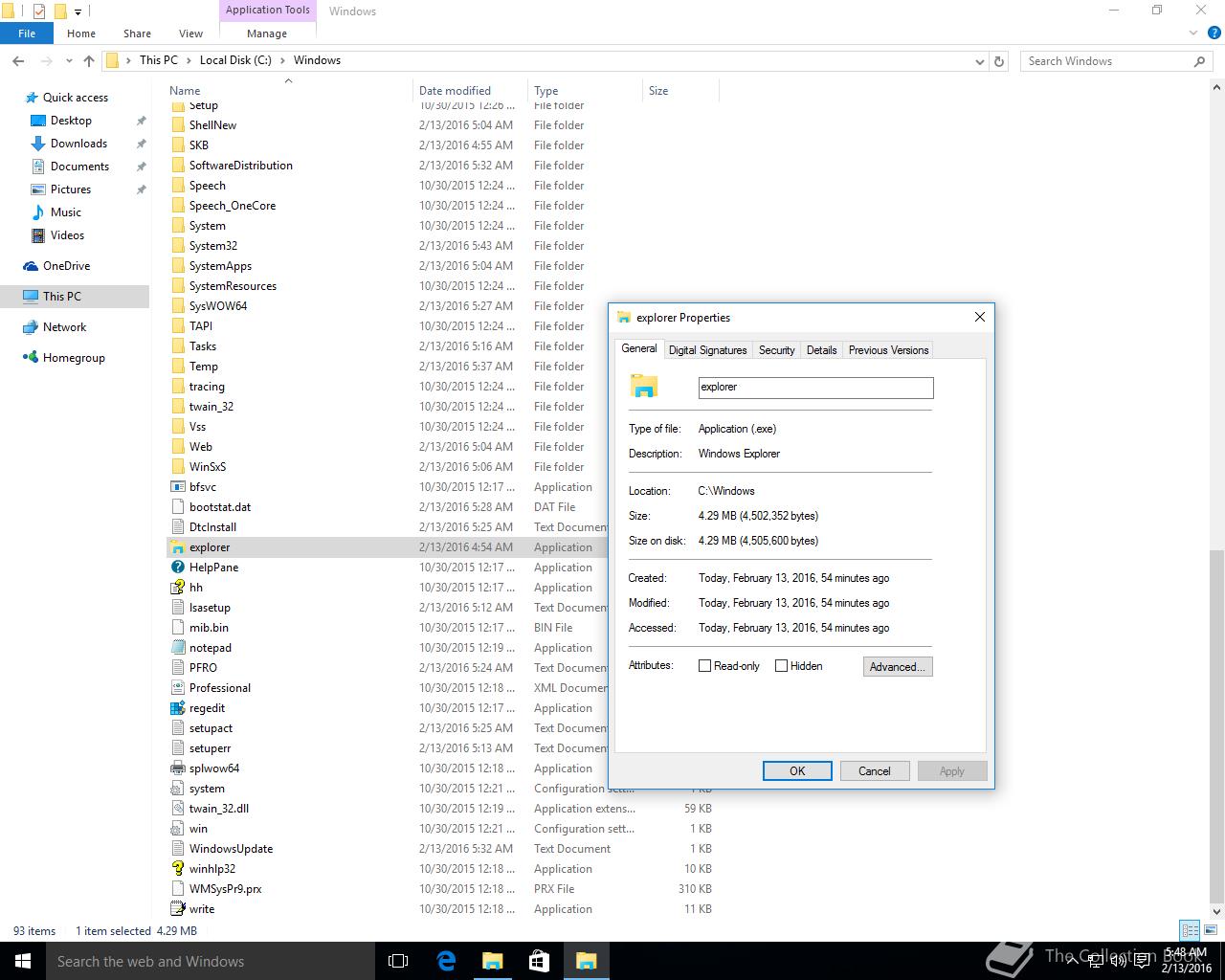Image resolution: width=1225 pixels, height=980 pixels.
Task: Open recent locations dropdown arrow
Action: pos(69,60)
